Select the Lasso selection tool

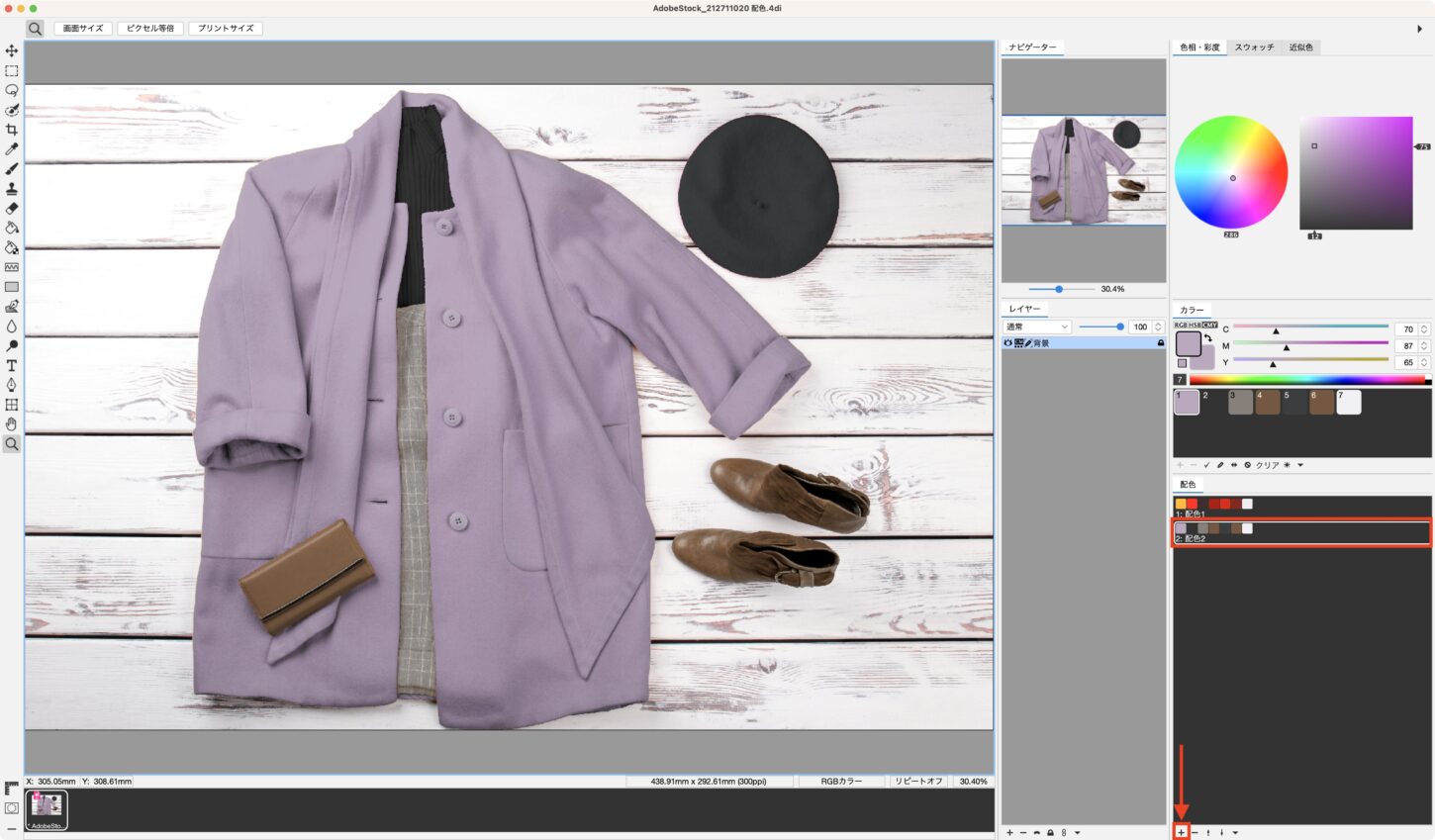click(12, 90)
